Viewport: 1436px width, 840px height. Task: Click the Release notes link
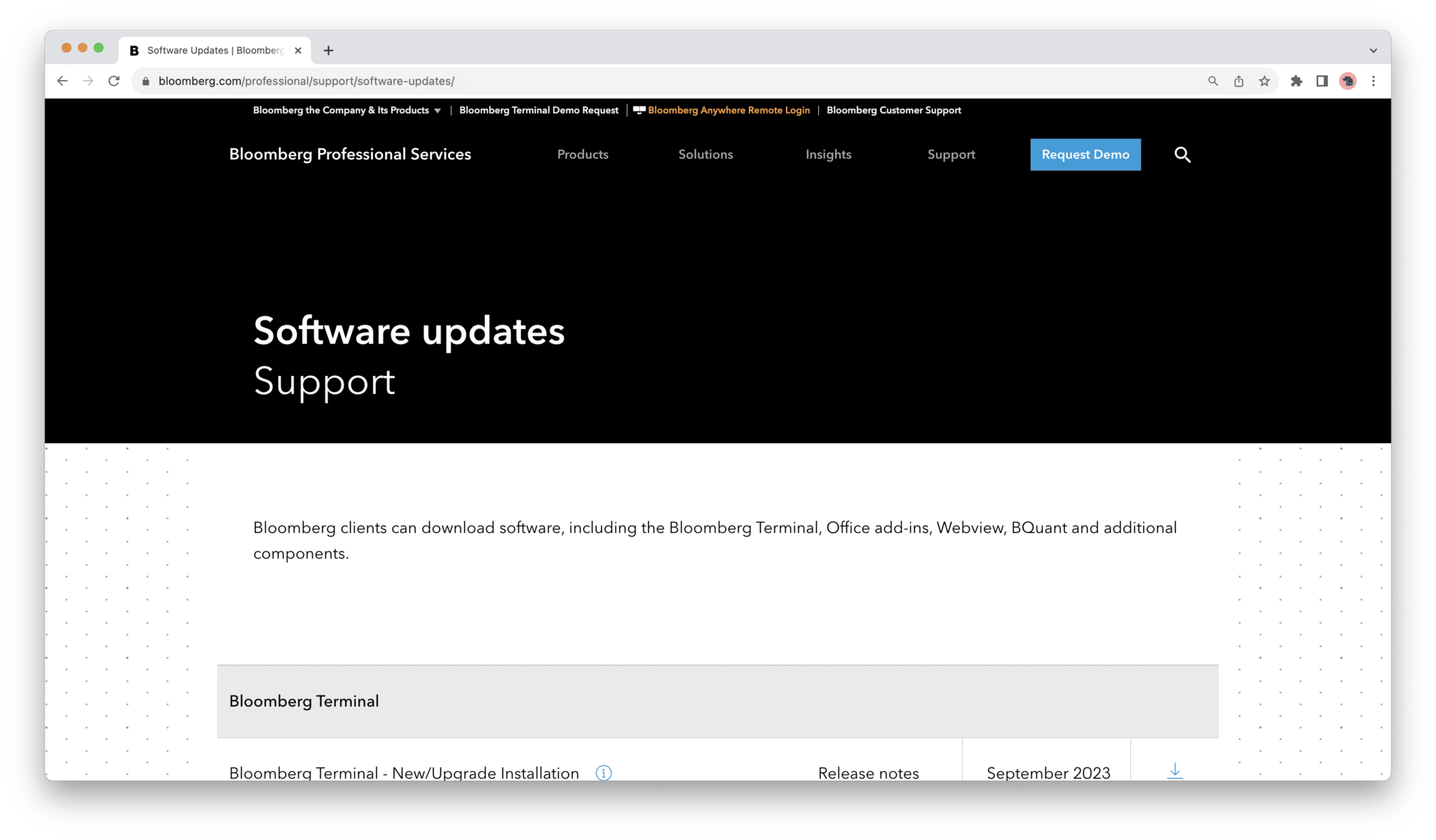(x=868, y=773)
